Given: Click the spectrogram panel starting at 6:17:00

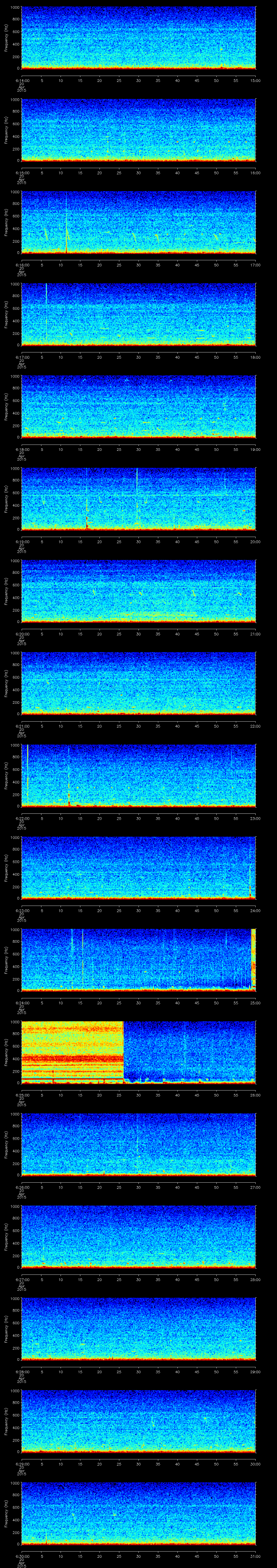Looking at the screenshot, I should point(138,315).
